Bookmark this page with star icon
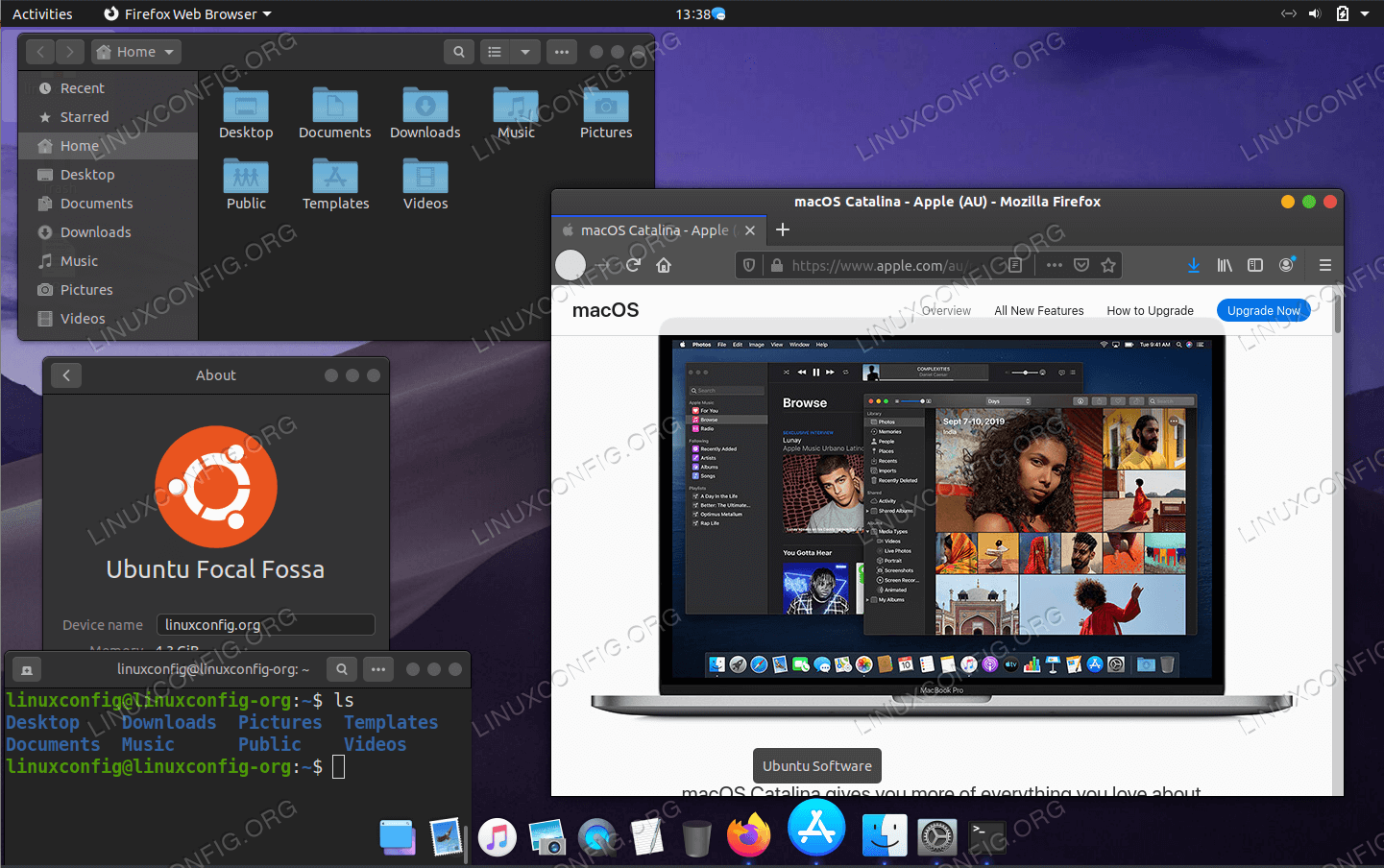This screenshot has width=1384, height=868. click(x=1108, y=265)
